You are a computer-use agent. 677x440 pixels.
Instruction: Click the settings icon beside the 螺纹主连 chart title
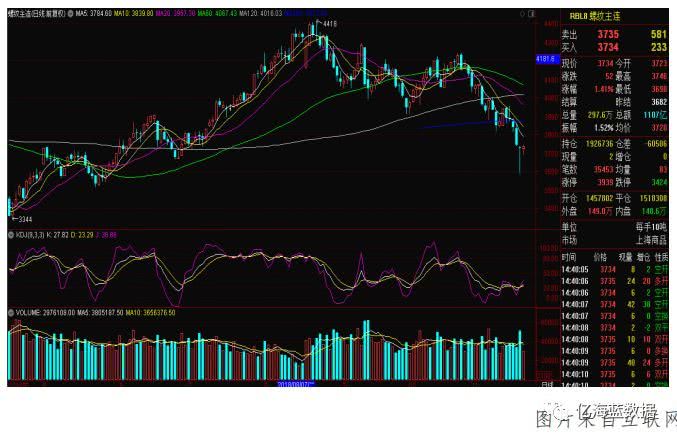coord(69,14)
